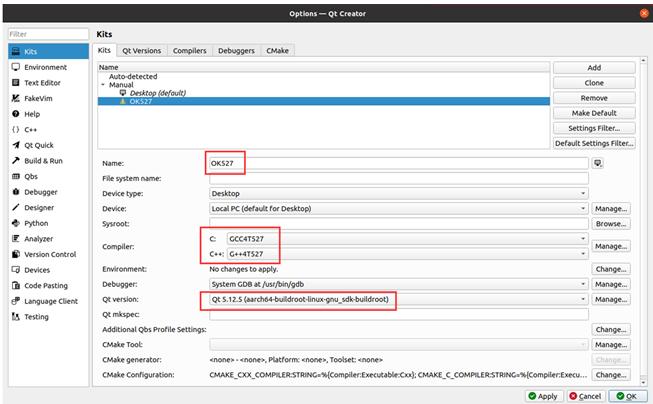
Task: Click Browse... next to Sysroot
Action: click(611, 224)
